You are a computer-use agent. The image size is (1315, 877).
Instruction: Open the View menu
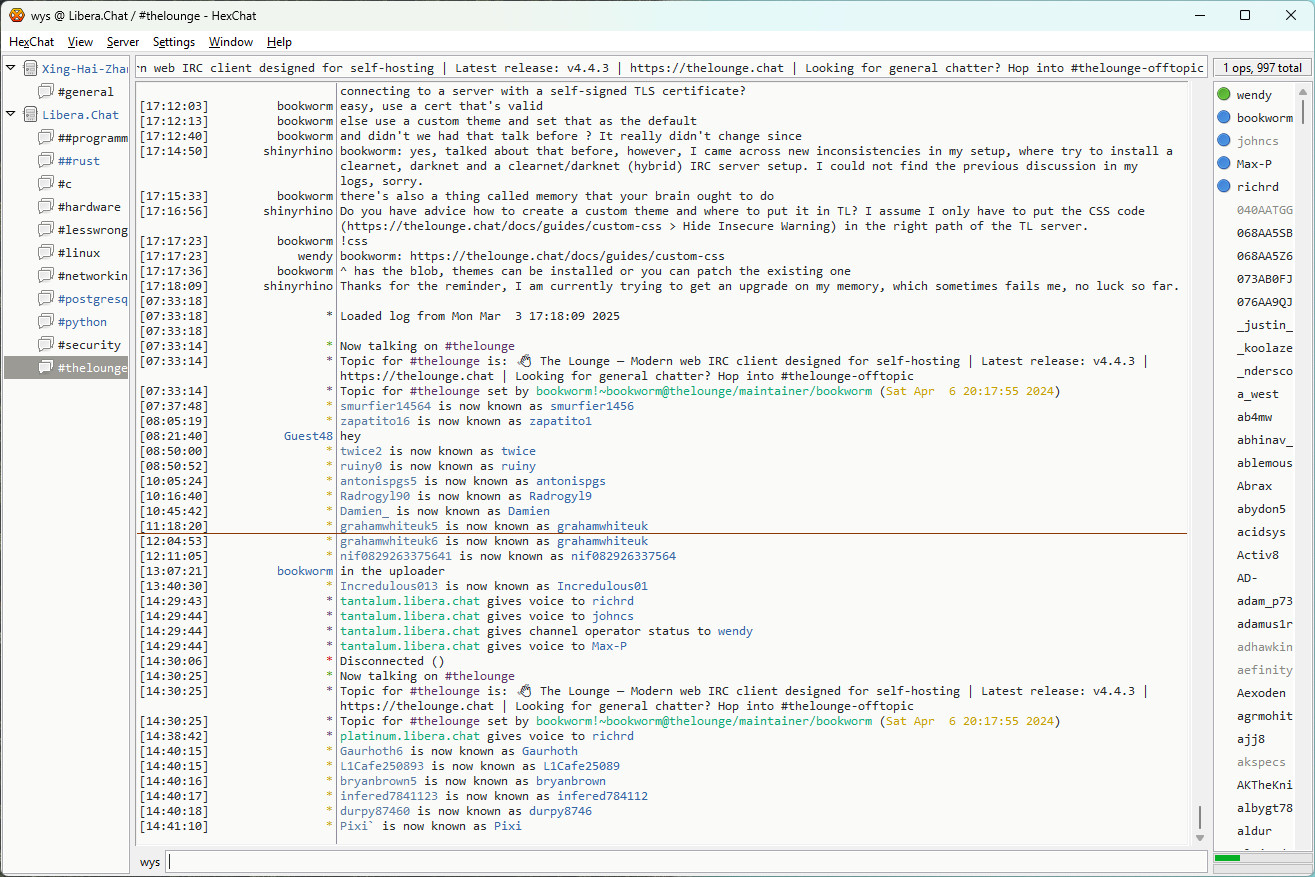[81, 42]
